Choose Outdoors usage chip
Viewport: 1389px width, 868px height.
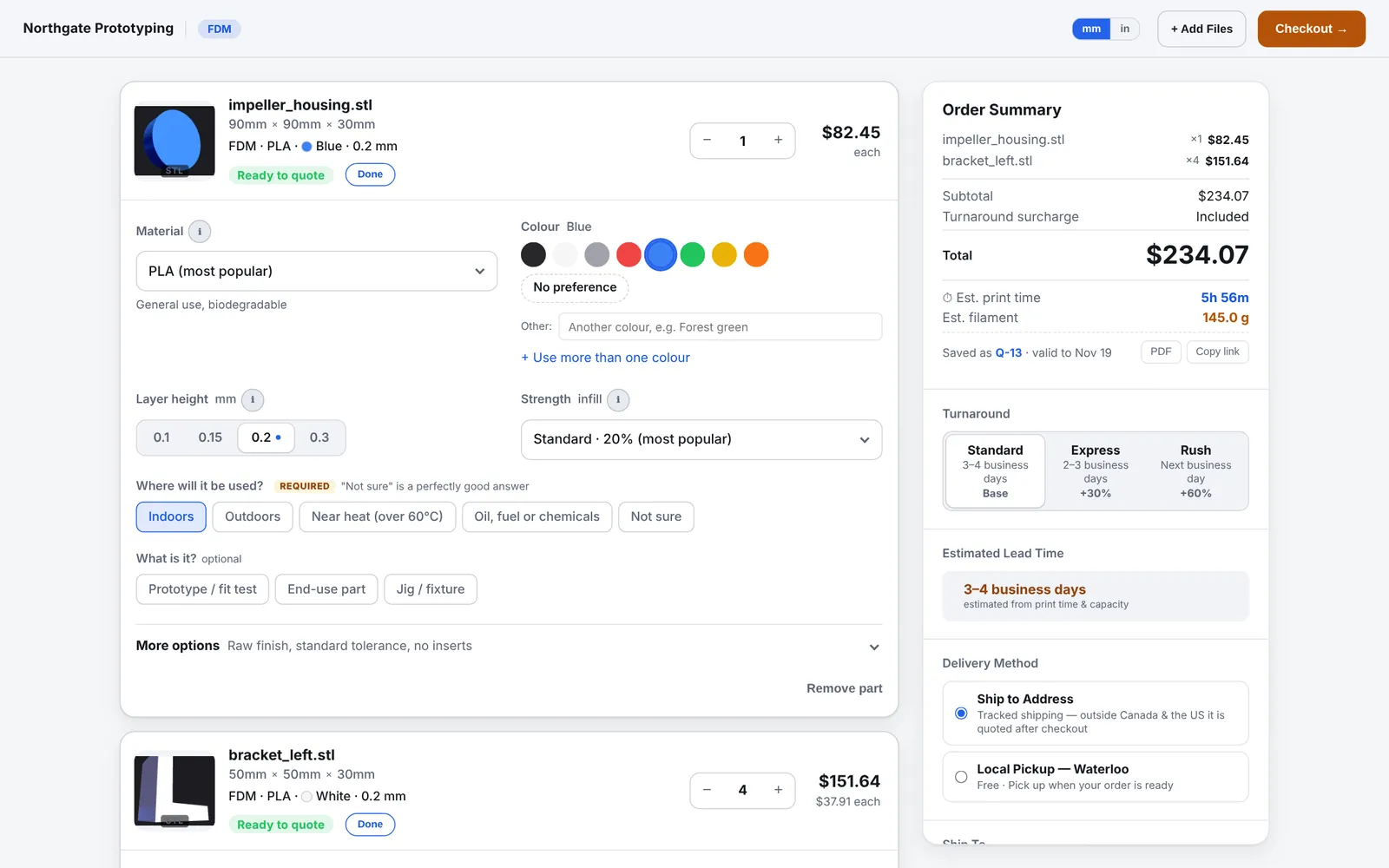pos(253,516)
